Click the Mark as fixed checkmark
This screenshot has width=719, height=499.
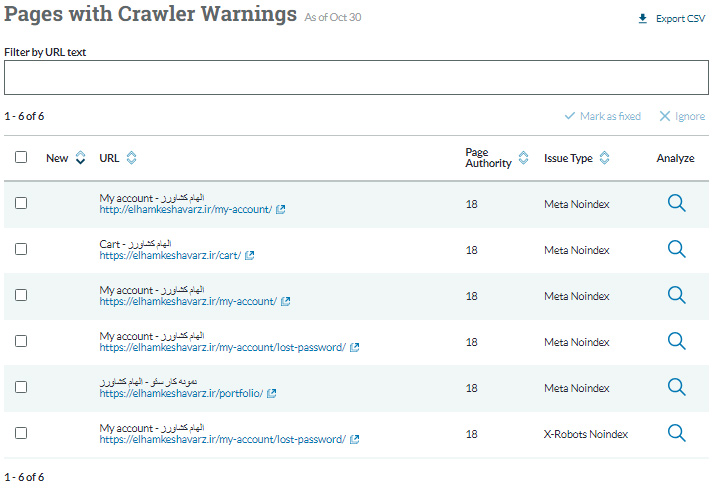[x=570, y=116]
